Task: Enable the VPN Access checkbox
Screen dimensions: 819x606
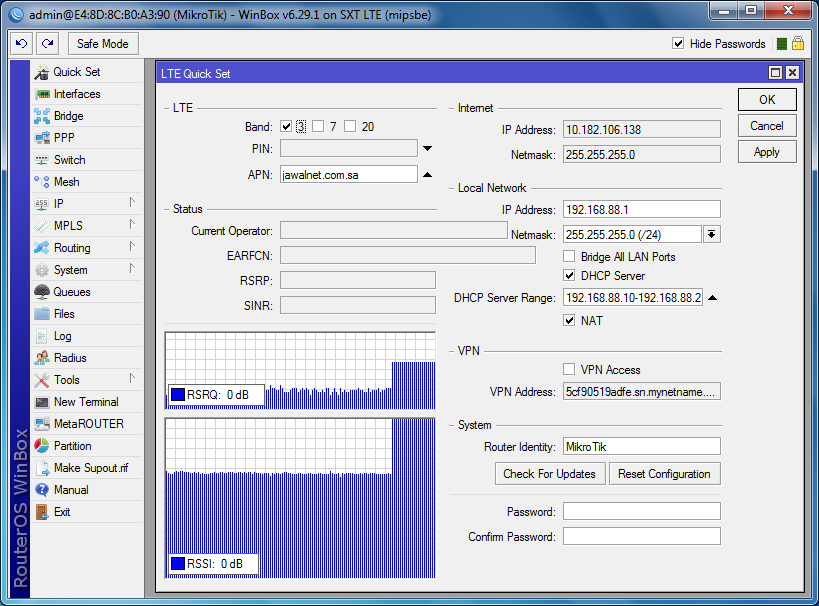Action: coord(570,370)
